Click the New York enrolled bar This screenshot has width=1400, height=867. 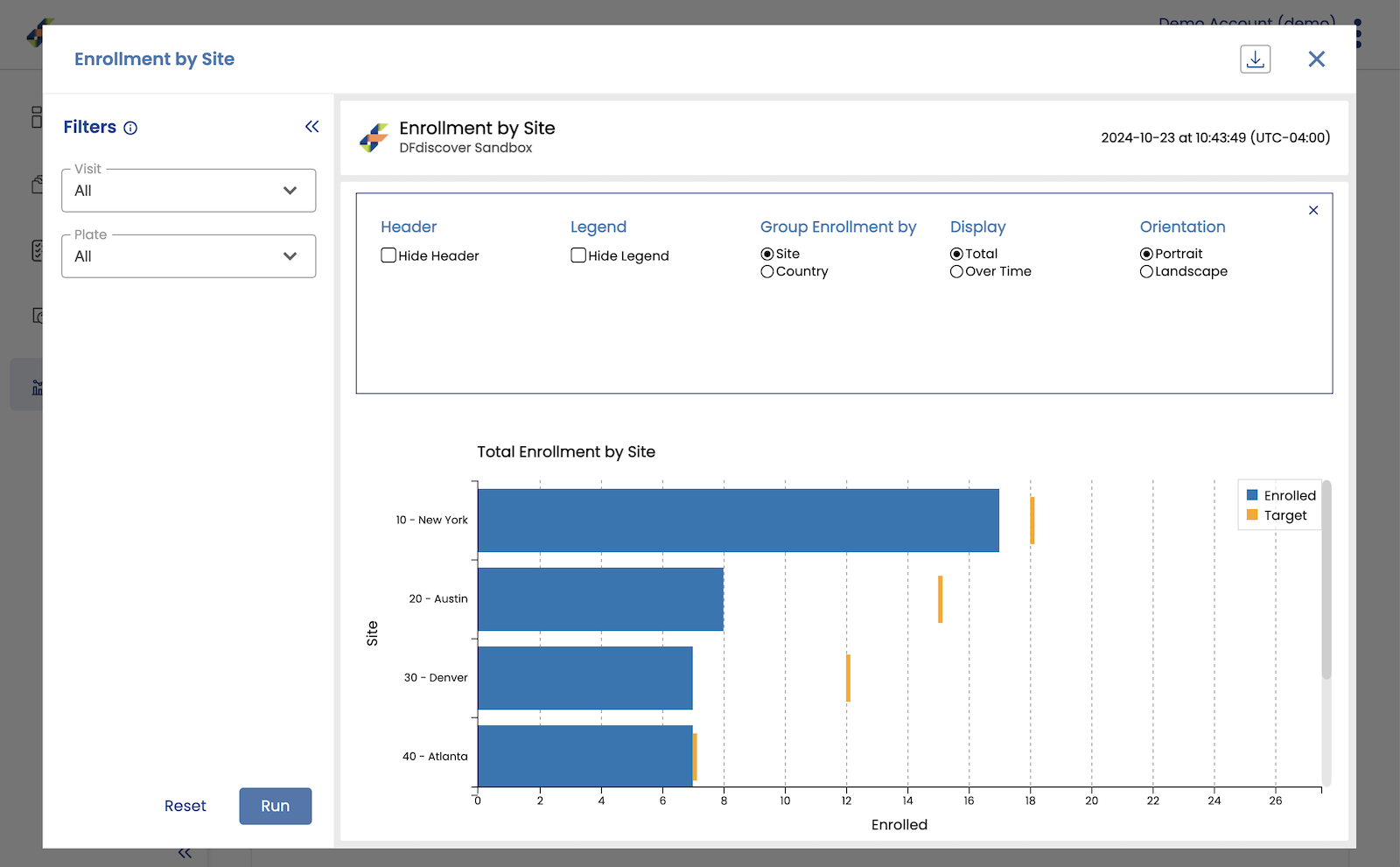(738, 521)
